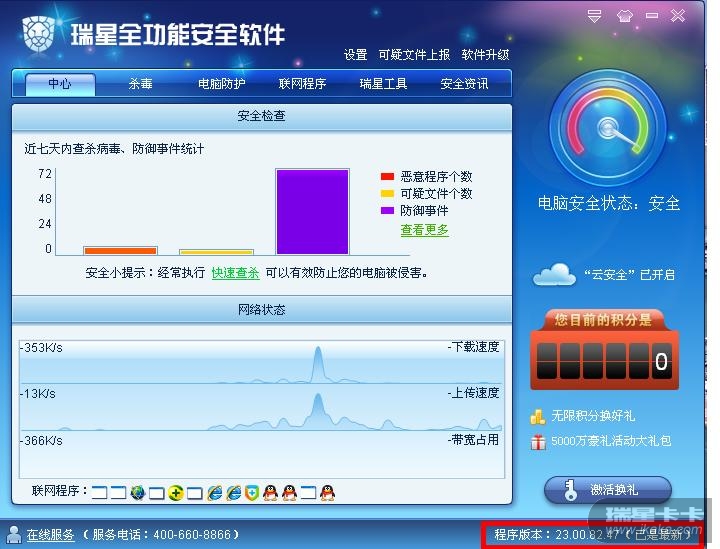
Task: Click the computer security status gauge
Action: click(608, 128)
